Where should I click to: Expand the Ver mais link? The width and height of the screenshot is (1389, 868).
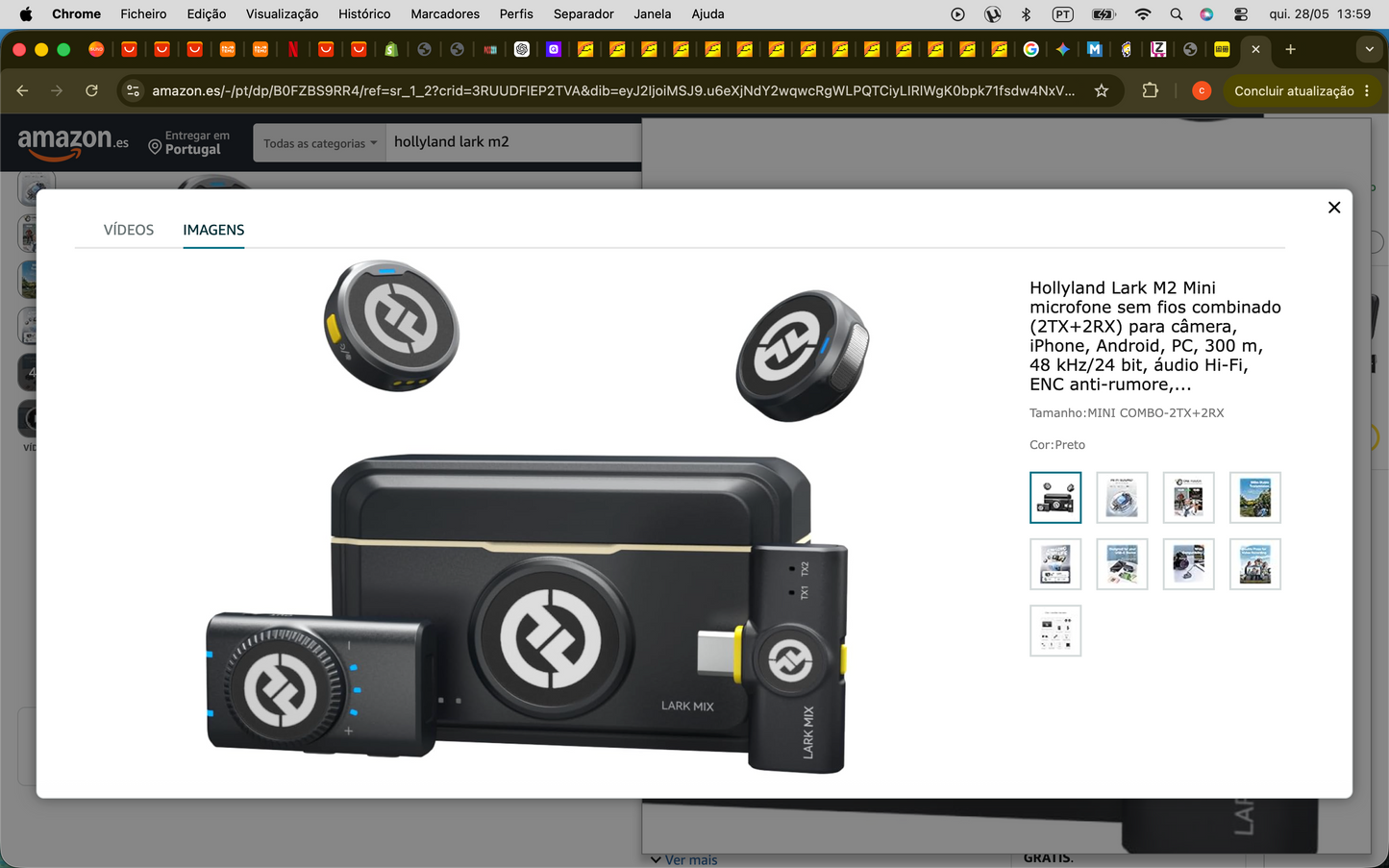683,859
